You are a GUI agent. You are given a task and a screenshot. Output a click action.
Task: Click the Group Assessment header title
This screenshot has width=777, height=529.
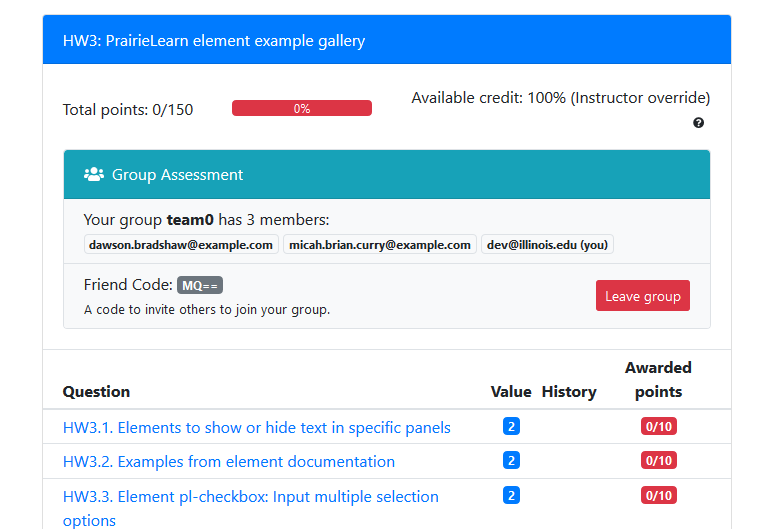coord(177,174)
